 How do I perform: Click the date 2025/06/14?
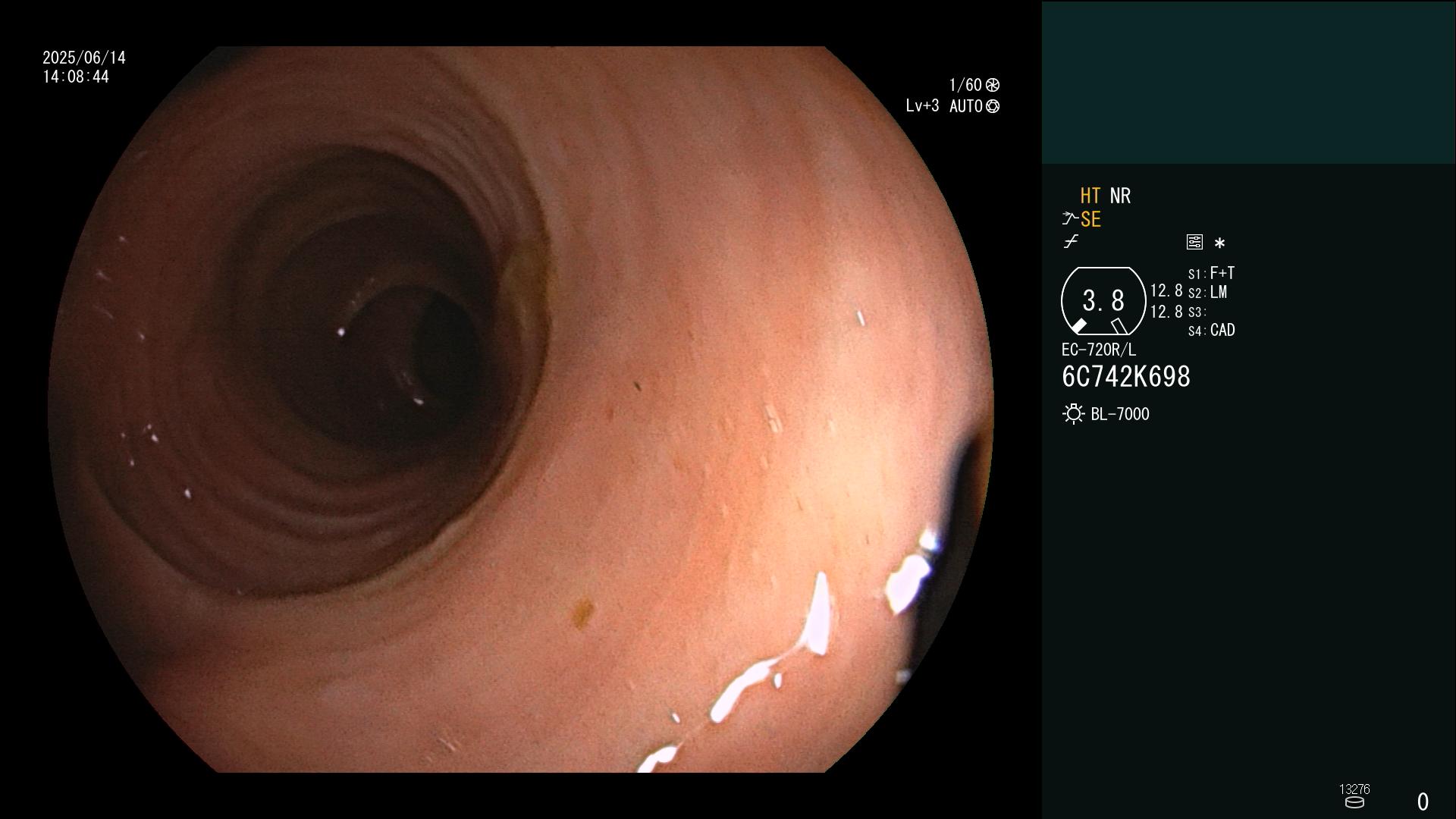coord(84,58)
